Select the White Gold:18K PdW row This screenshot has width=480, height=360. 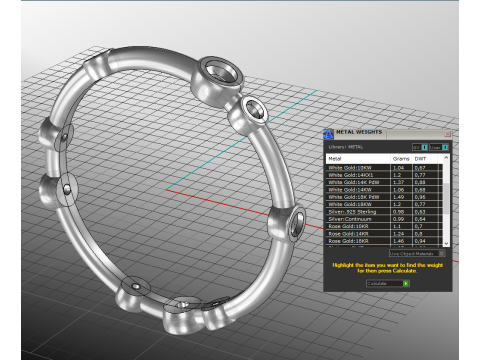pos(384,197)
